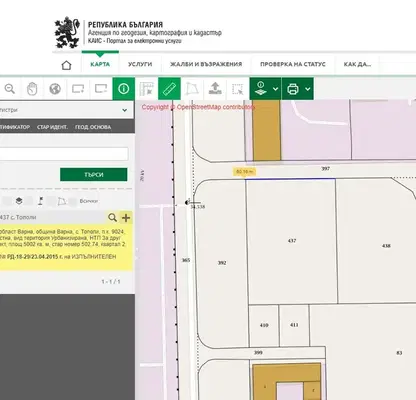Screen dimensions: 416x400
Task: Expand the registers dropdown chevron
Action: coord(124,110)
